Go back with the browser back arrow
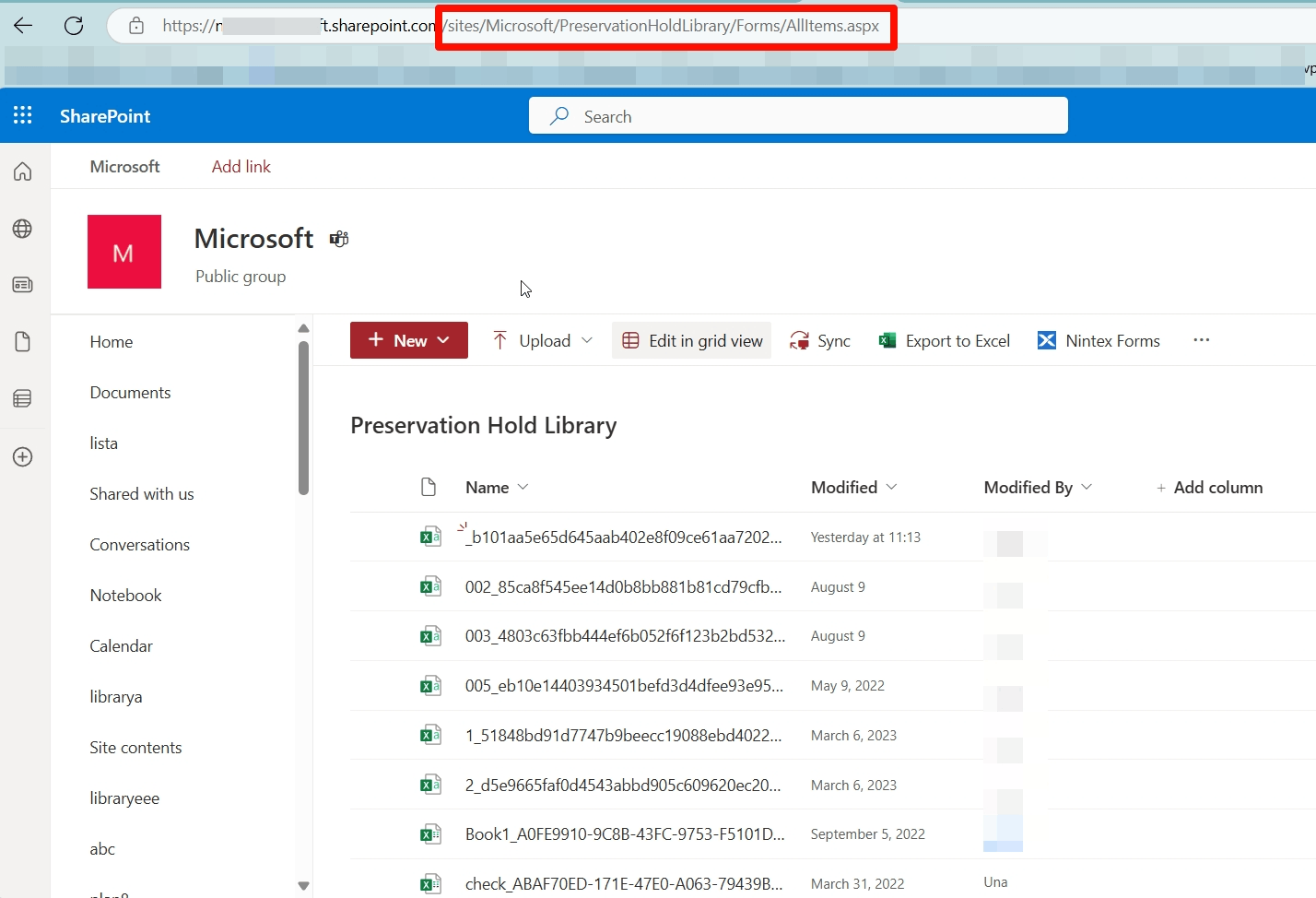Screen dimensions: 1316x898 click(x=23, y=26)
